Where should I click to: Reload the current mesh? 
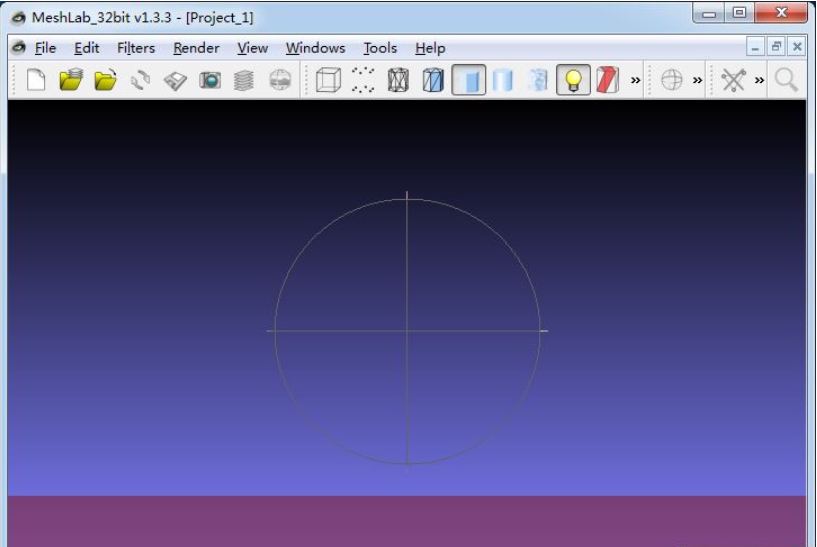pyautogui.click(x=140, y=80)
